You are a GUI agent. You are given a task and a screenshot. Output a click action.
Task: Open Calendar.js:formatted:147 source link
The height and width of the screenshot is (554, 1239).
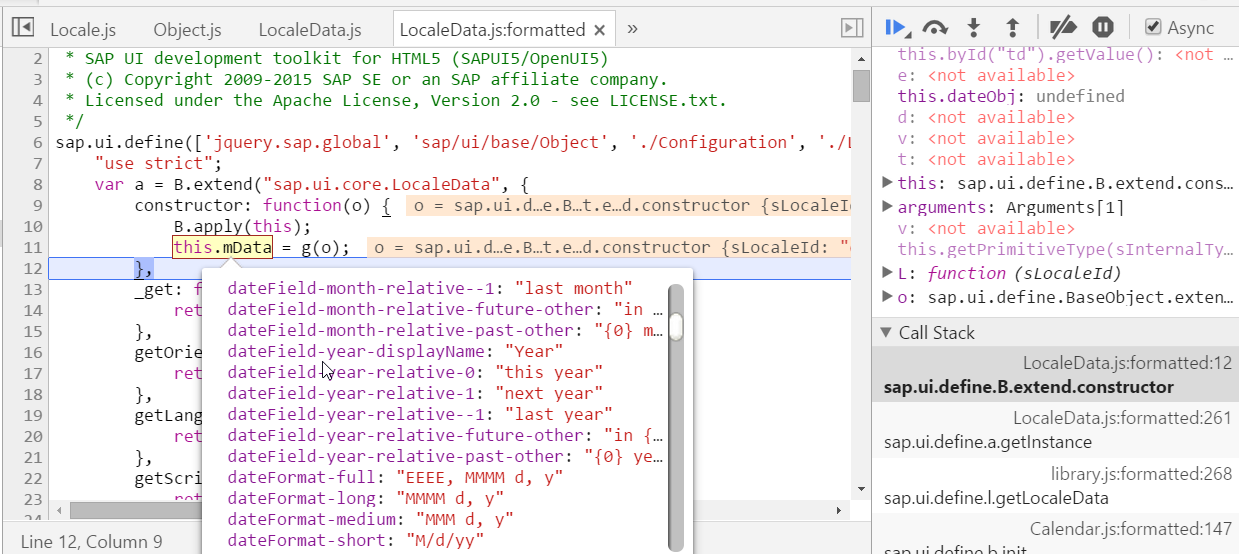[x=1131, y=530]
